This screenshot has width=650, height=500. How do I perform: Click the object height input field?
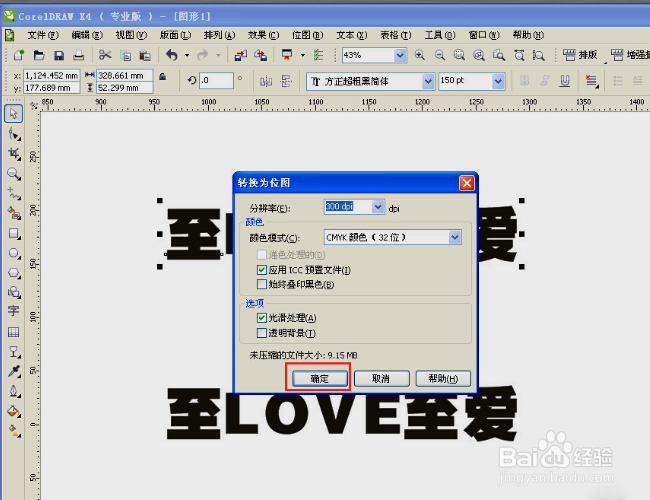pos(125,88)
